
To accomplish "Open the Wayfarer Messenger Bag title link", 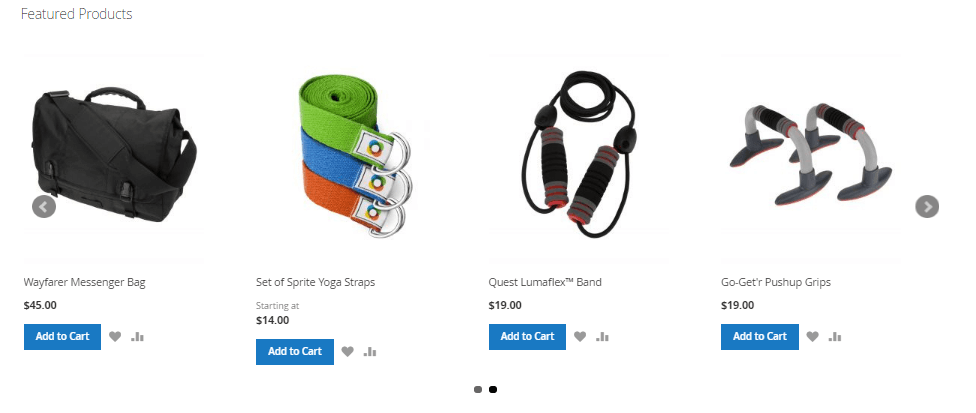I will [85, 282].
